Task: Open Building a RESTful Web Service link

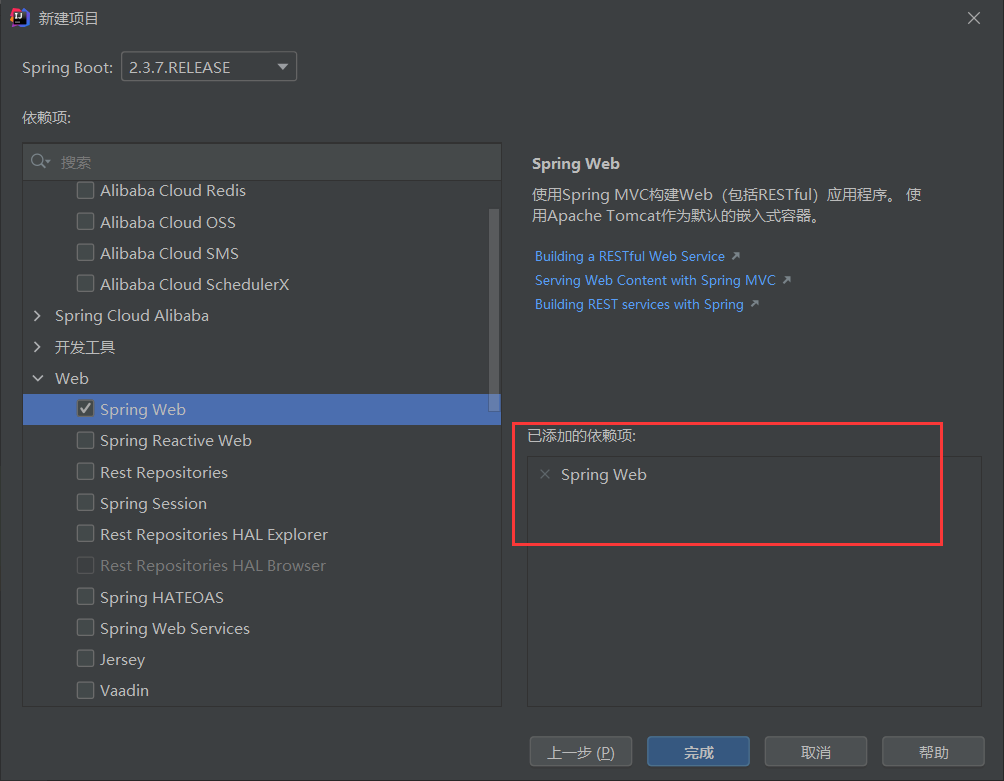Action: coord(630,256)
